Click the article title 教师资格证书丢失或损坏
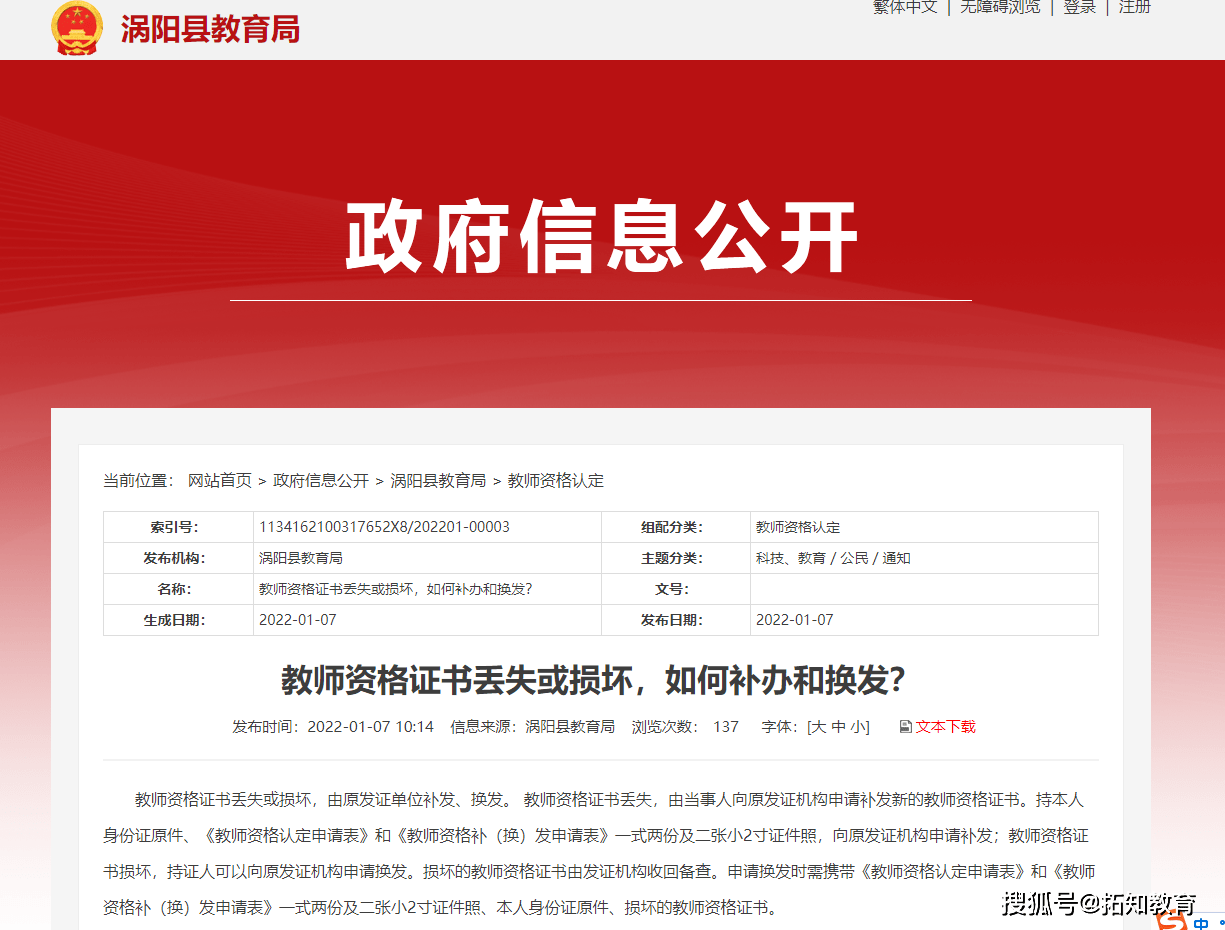 [593, 681]
